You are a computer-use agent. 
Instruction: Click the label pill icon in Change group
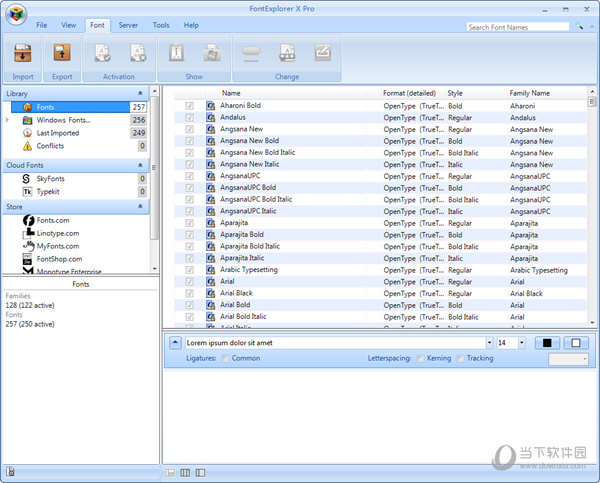pyautogui.click(x=251, y=53)
